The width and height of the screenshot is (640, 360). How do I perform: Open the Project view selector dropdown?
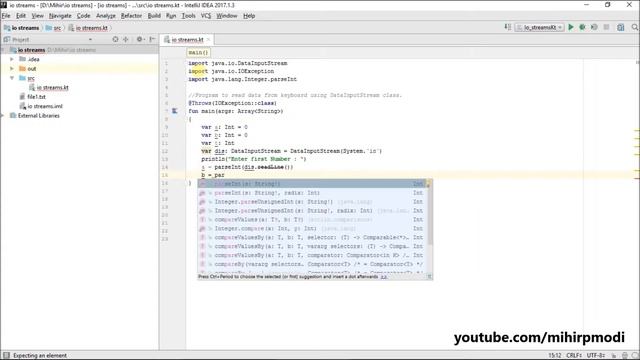coord(90,40)
